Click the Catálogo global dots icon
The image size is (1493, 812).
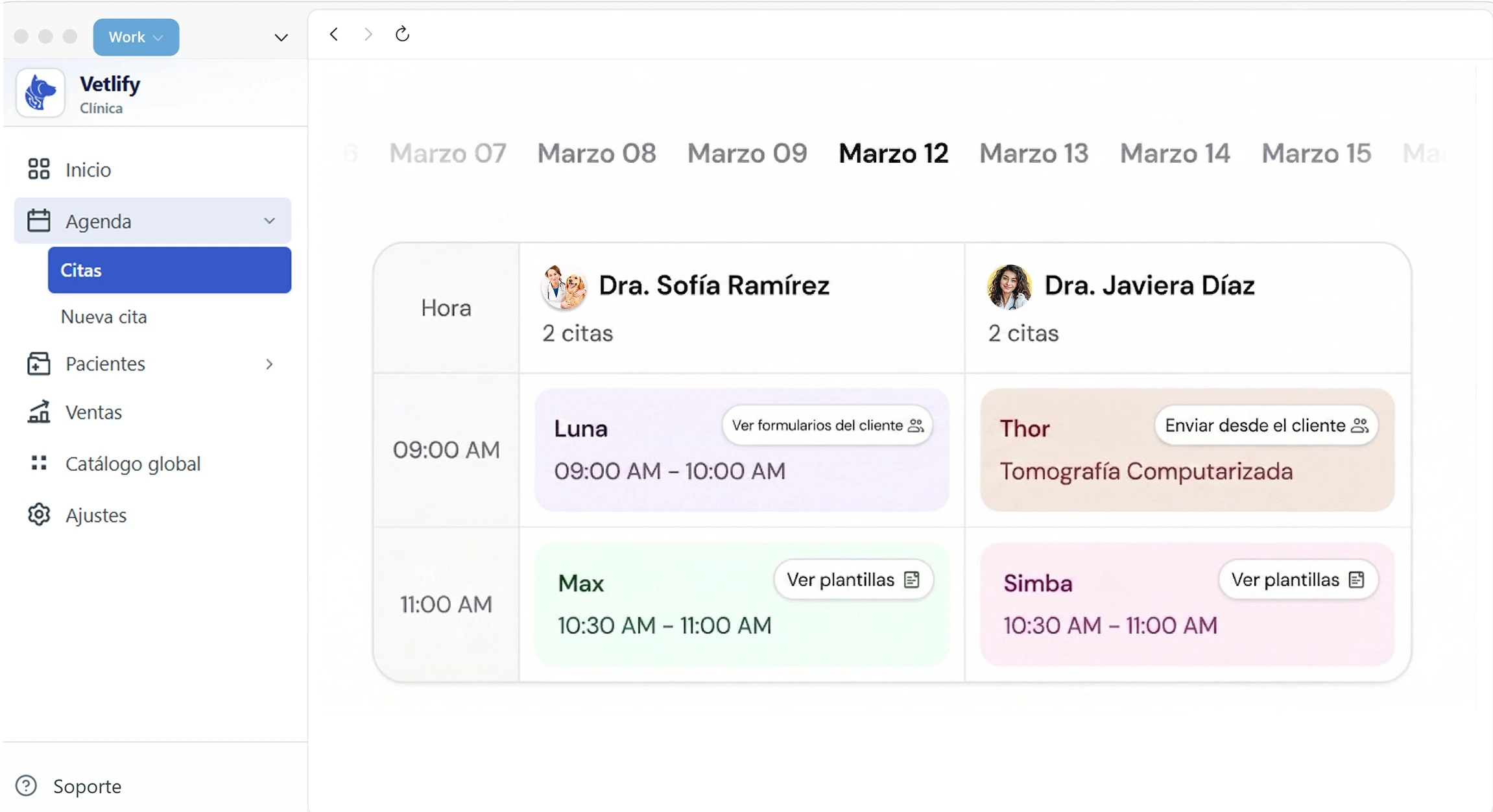point(39,463)
